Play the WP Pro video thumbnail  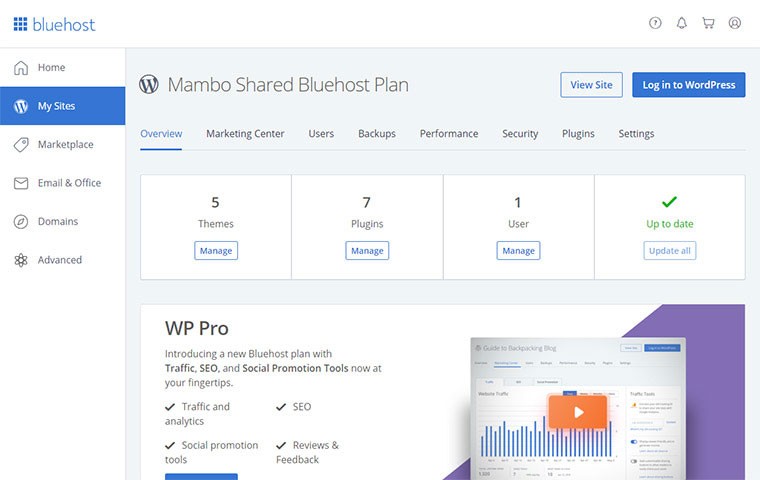pyautogui.click(x=577, y=412)
